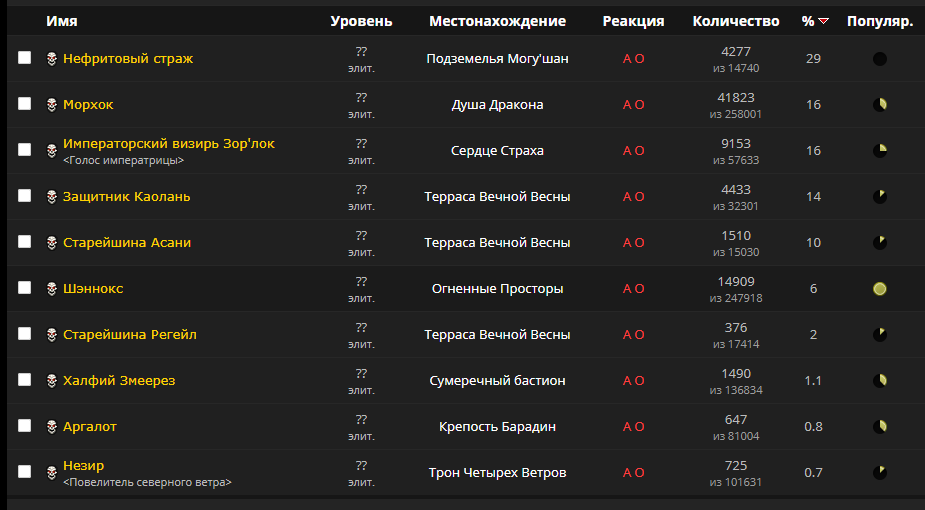Select the checkbox next to Старейшина Асани
Viewport: 925px width, 510px height.
pyautogui.click(x=25, y=242)
